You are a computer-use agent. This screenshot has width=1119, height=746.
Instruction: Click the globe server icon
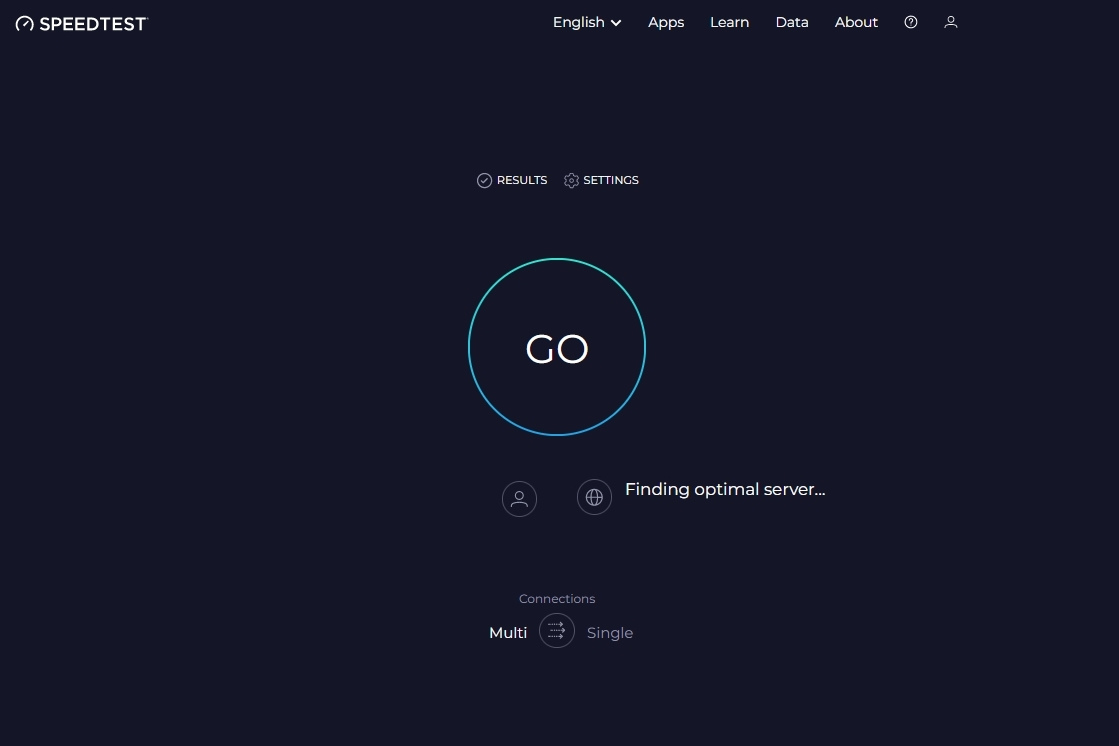[x=594, y=497]
